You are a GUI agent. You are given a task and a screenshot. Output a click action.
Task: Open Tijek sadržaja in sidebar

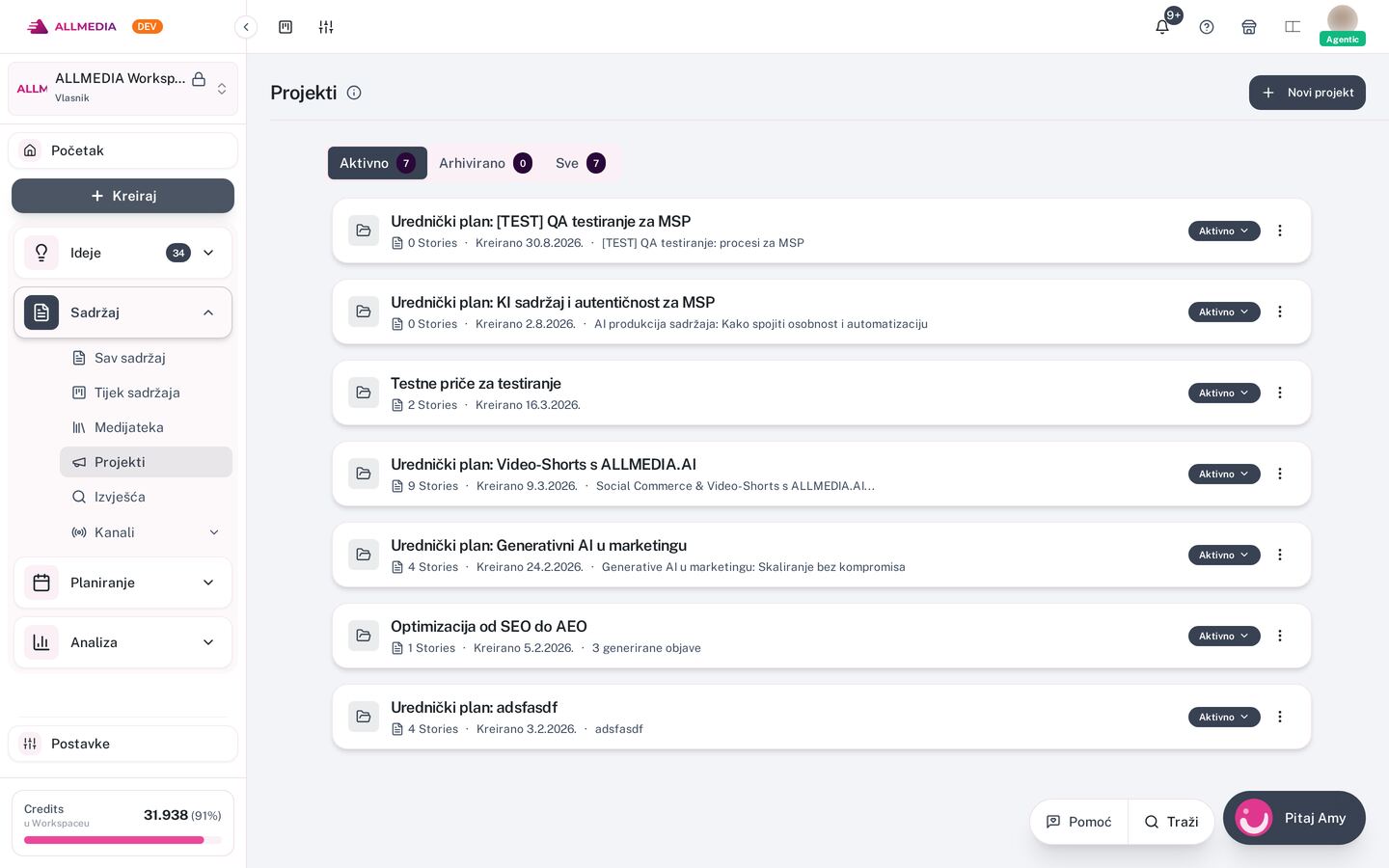point(146,393)
